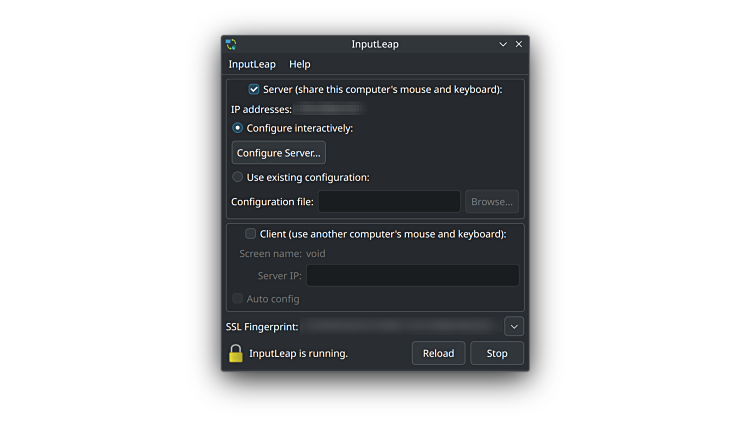This screenshot has width=752, height=423.
Task: Focus the Server IP input field
Action: pos(412,276)
